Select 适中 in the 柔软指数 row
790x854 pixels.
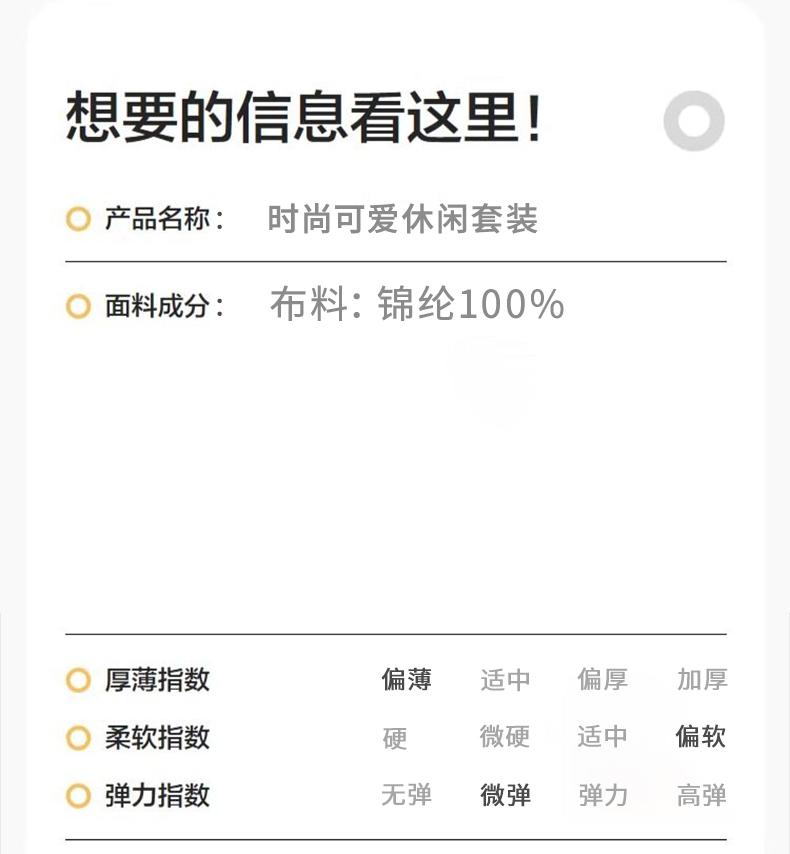pos(603,737)
